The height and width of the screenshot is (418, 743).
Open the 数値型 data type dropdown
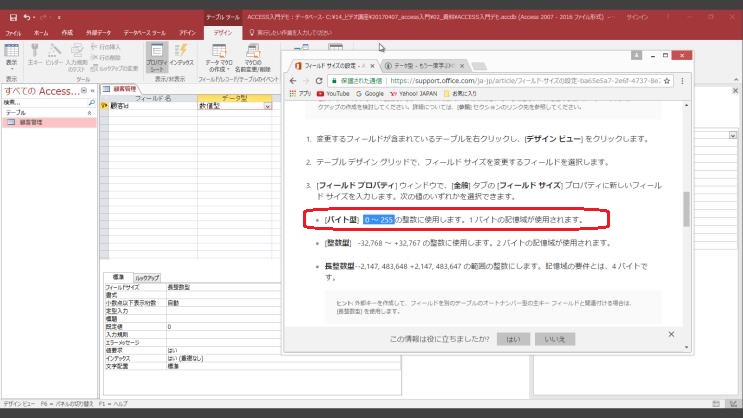click(x=268, y=106)
